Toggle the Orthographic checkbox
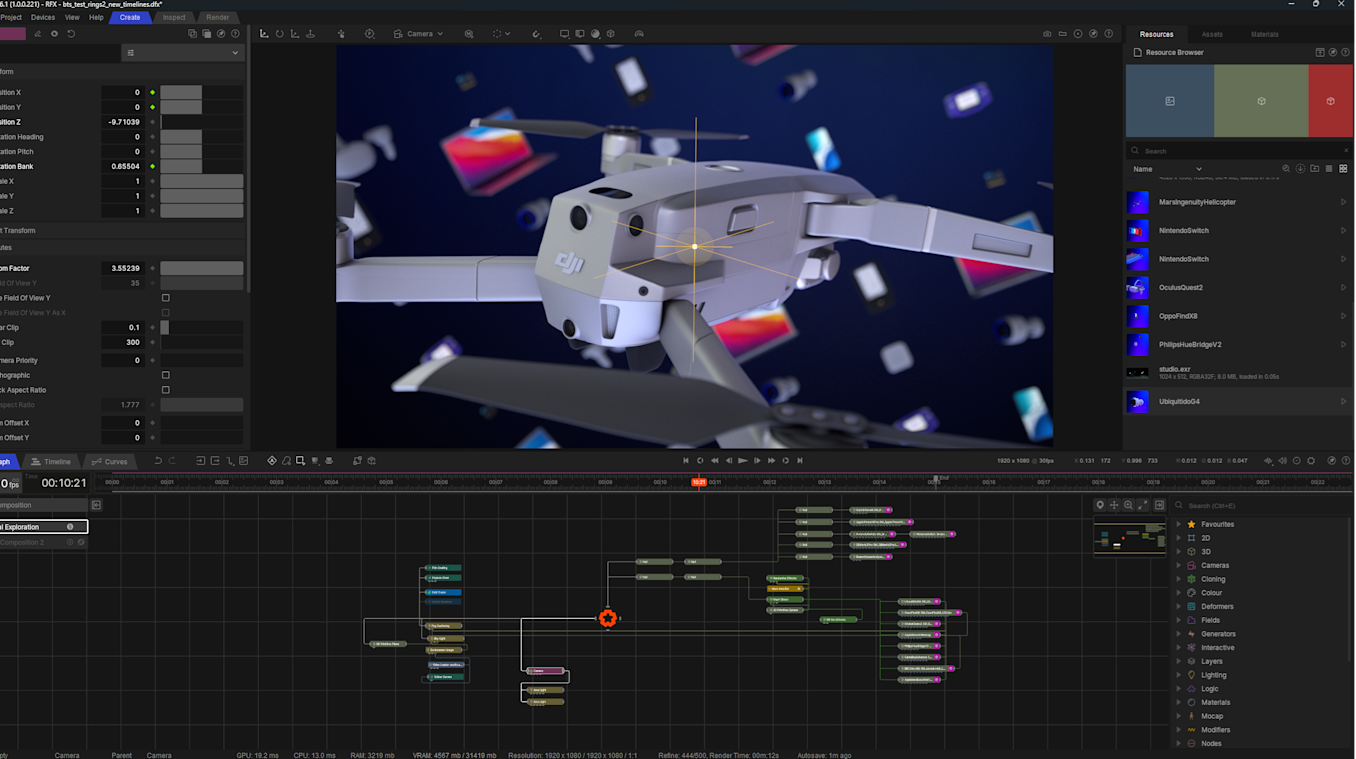Screen dimensions: 1356x759 click(166, 375)
